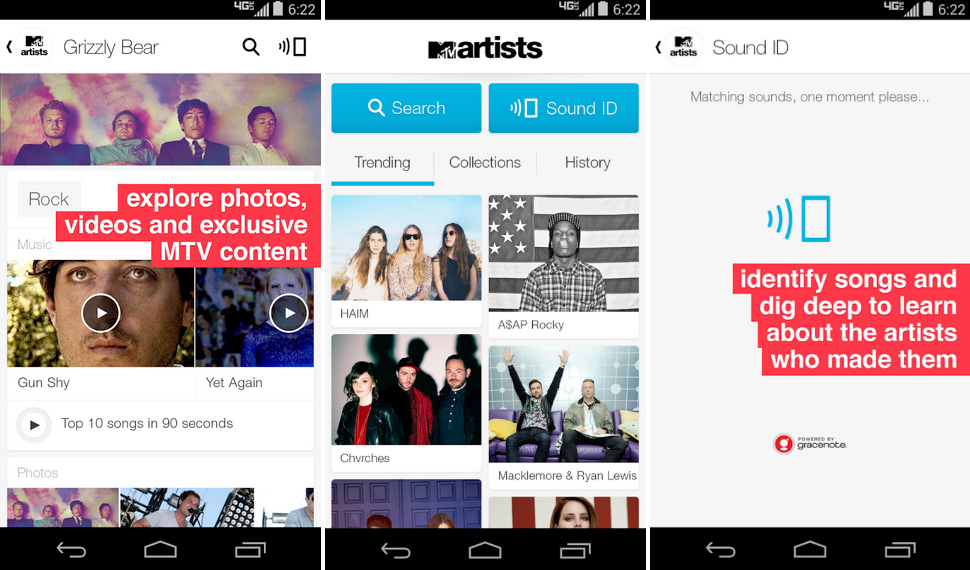This screenshot has width=970, height=570.
Task: Switch to the History tab
Action: click(x=588, y=163)
